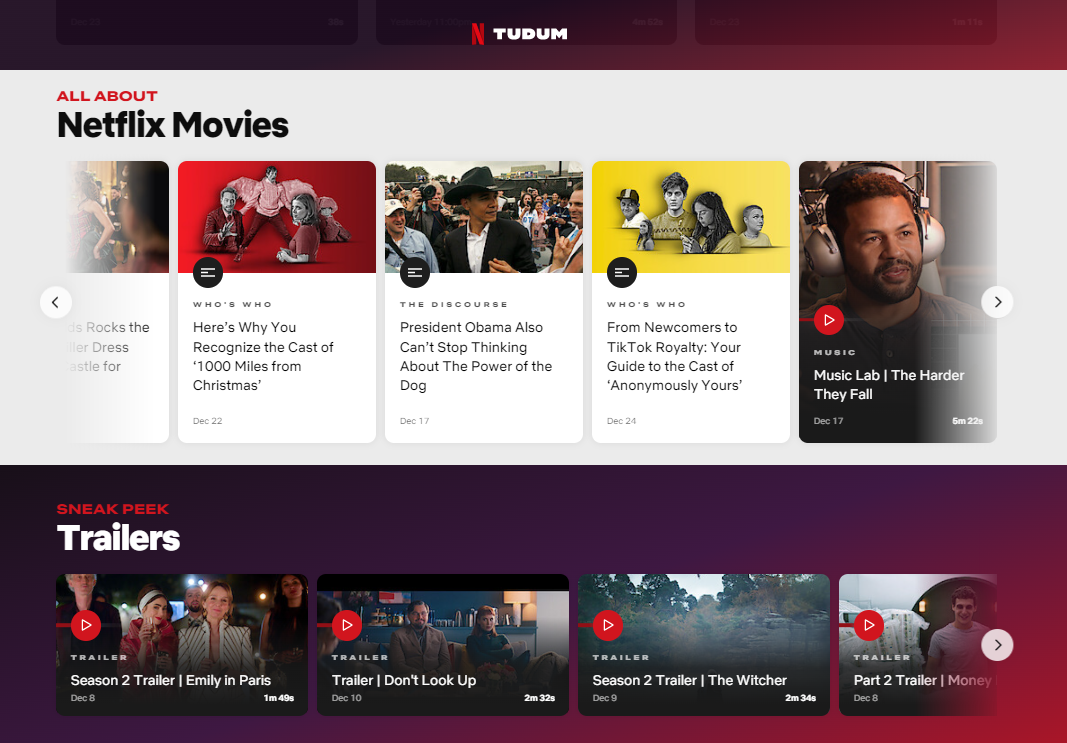Click 'Dec 22' date on 1000 Miles card
Image resolution: width=1067 pixels, height=743 pixels.
pyautogui.click(x=208, y=421)
